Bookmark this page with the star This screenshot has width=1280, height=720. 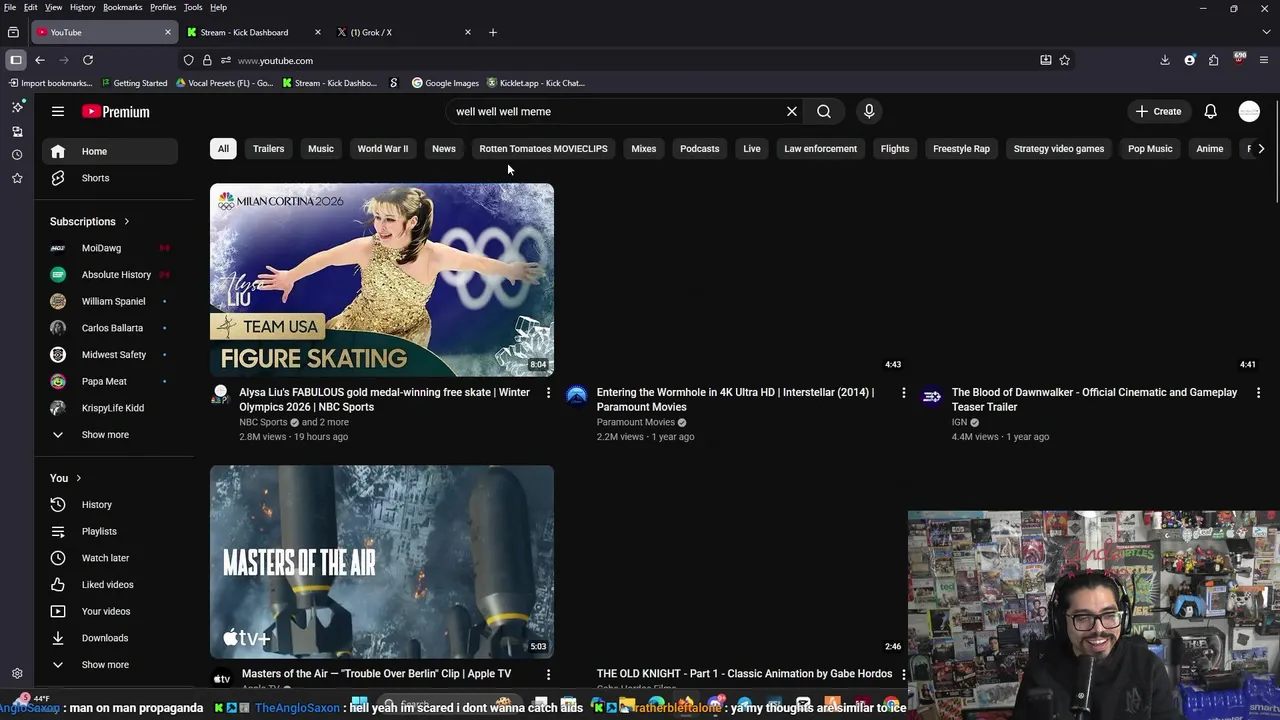click(1065, 60)
